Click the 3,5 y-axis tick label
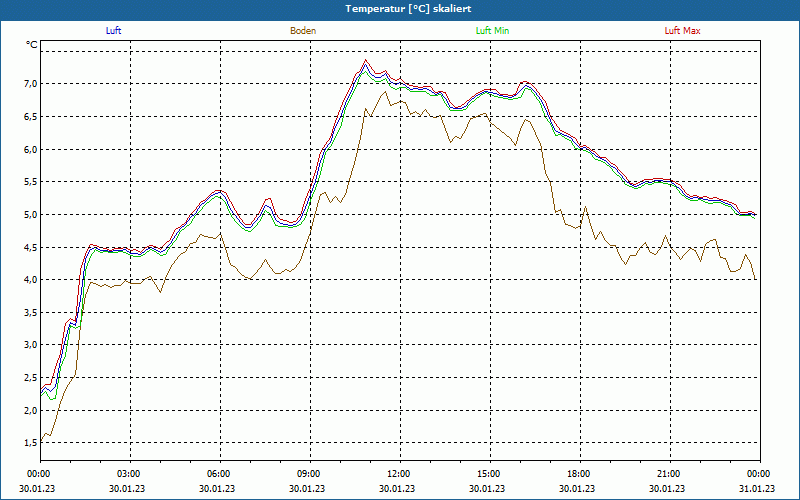 tap(30, 313)
